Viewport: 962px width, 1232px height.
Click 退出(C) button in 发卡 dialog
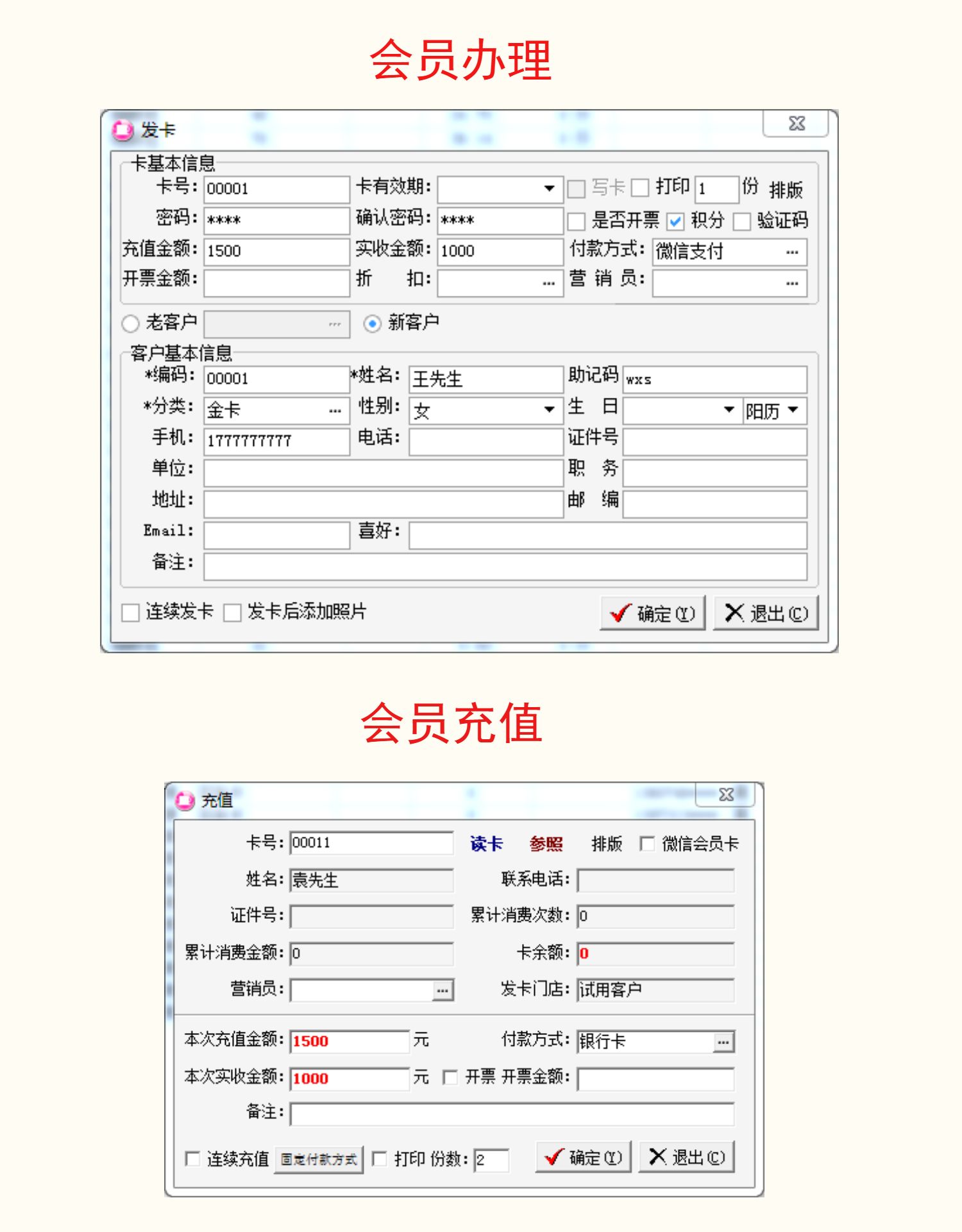[766, 613]
